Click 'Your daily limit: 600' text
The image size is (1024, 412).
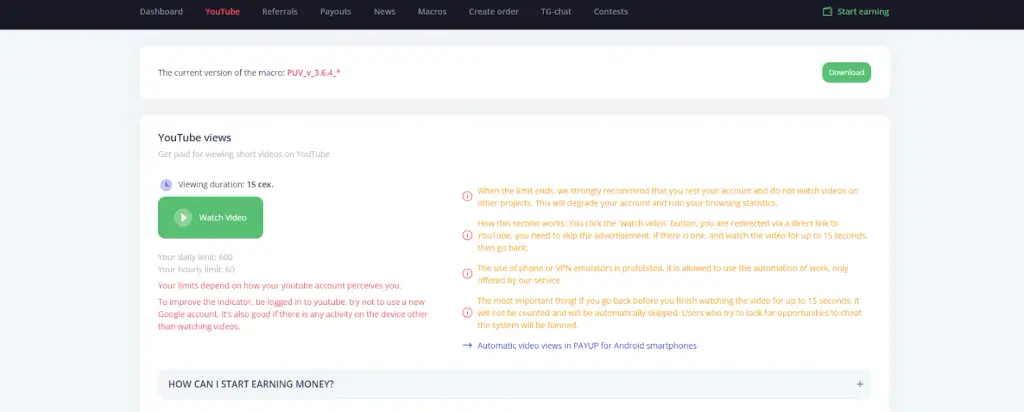[195, 257]
